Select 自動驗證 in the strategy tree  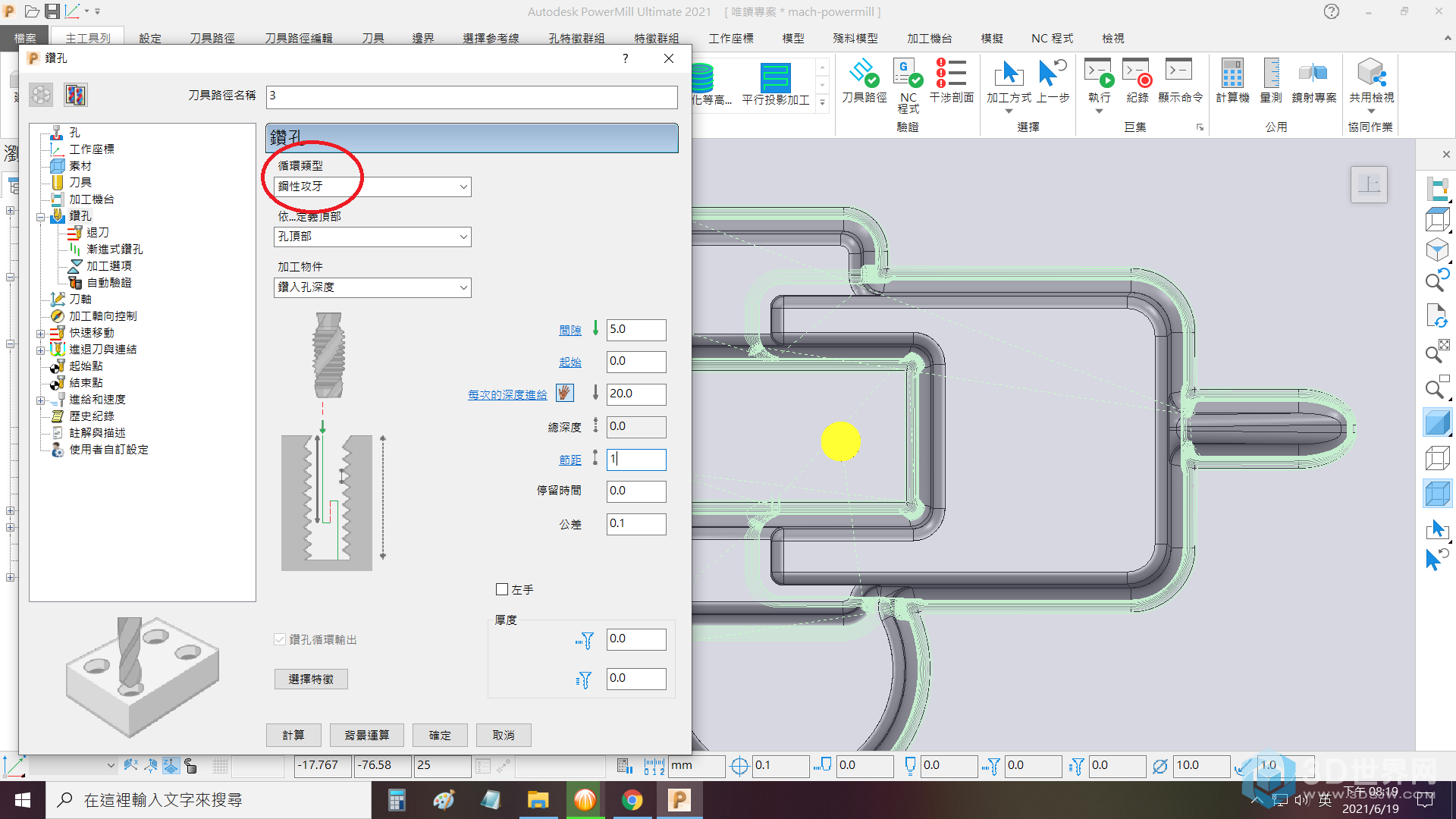click(x=108, y=283)
